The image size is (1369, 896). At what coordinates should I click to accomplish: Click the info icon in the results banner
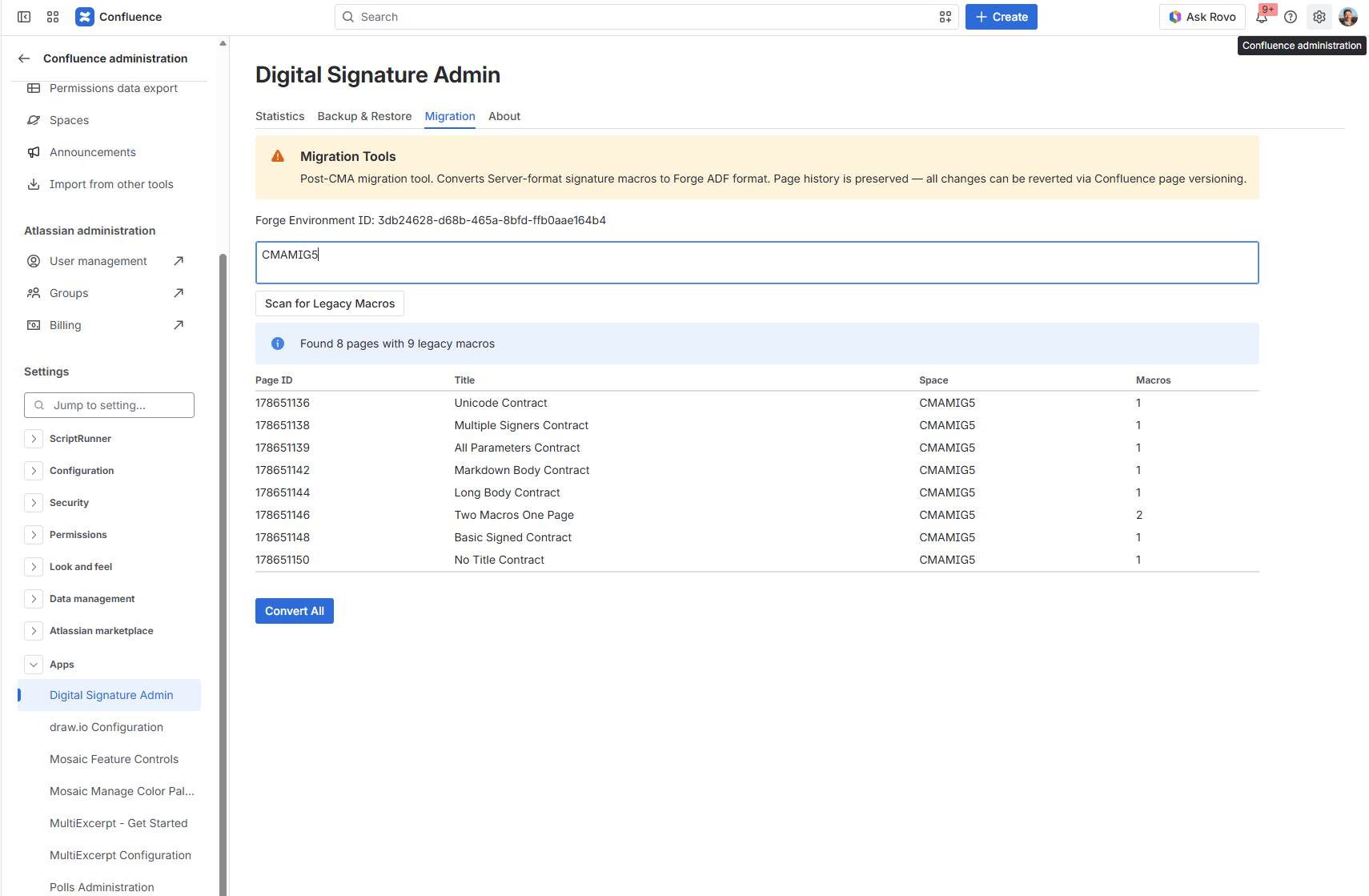click(x=278, y=344)
